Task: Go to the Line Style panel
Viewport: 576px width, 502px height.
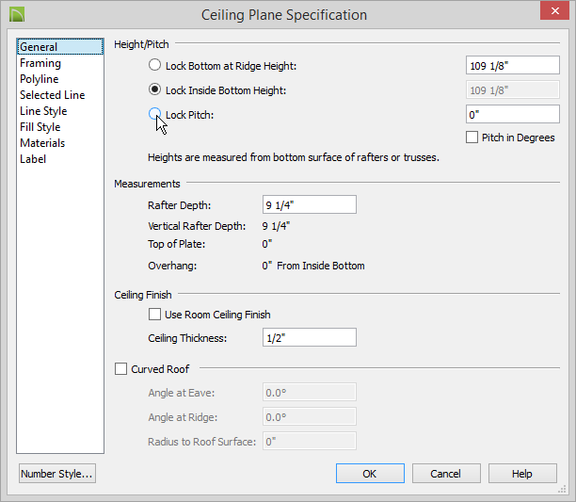Action: pos(43,111)
